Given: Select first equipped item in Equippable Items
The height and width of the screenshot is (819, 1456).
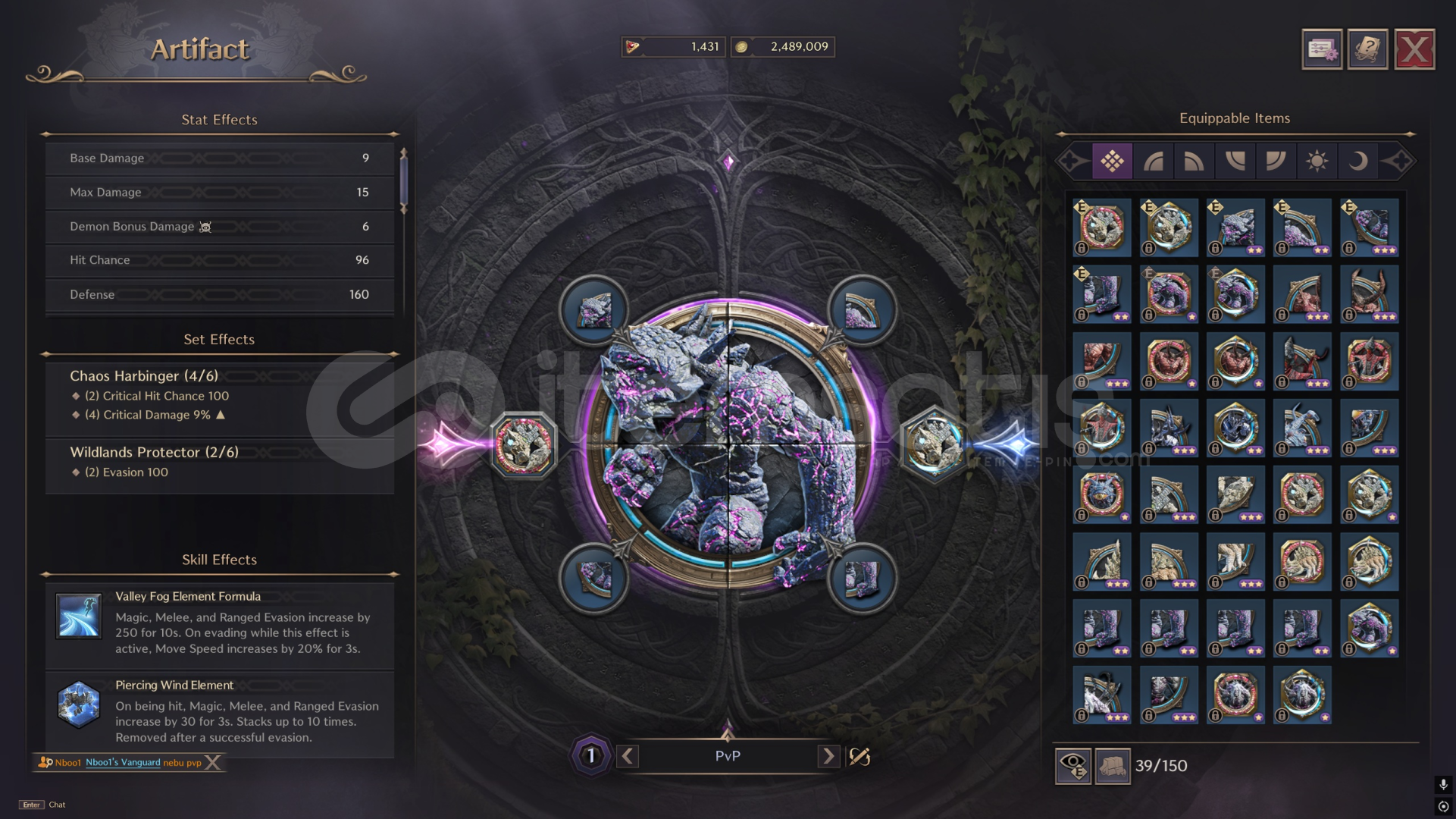Looking at the screenshot, I should click(x=1101, y=227).
